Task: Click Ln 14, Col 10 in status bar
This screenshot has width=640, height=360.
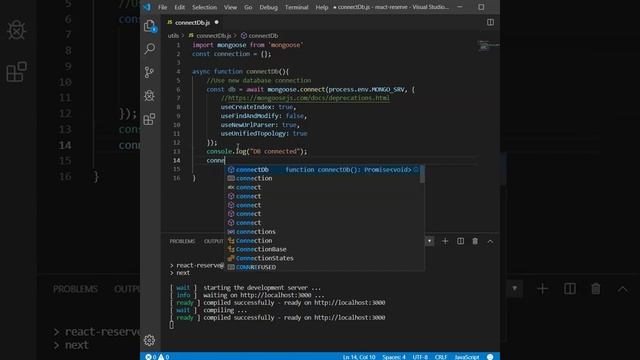Action: click(x=359, y=357)
